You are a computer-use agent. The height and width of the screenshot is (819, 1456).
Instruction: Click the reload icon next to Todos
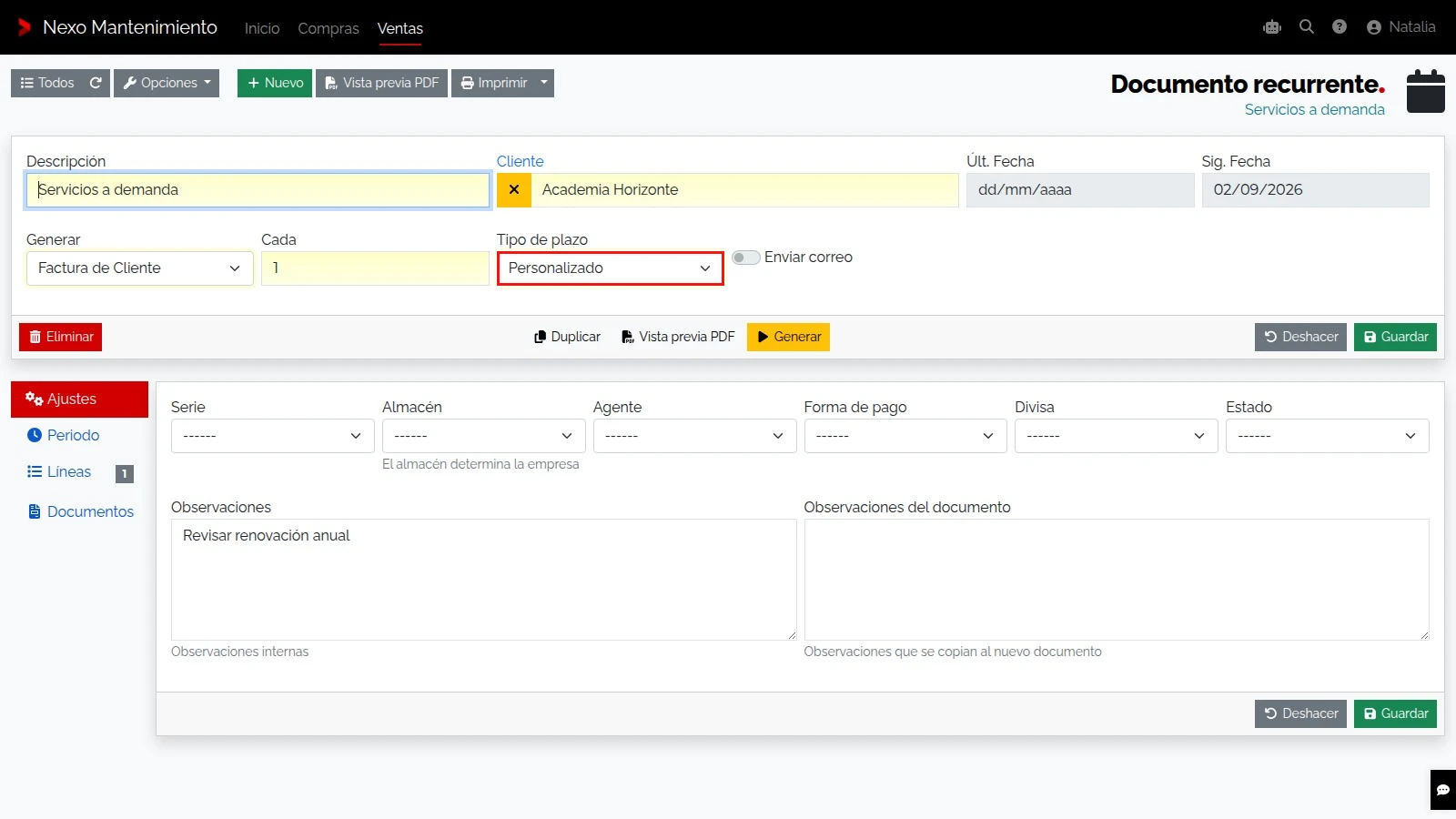pos(96,83)
